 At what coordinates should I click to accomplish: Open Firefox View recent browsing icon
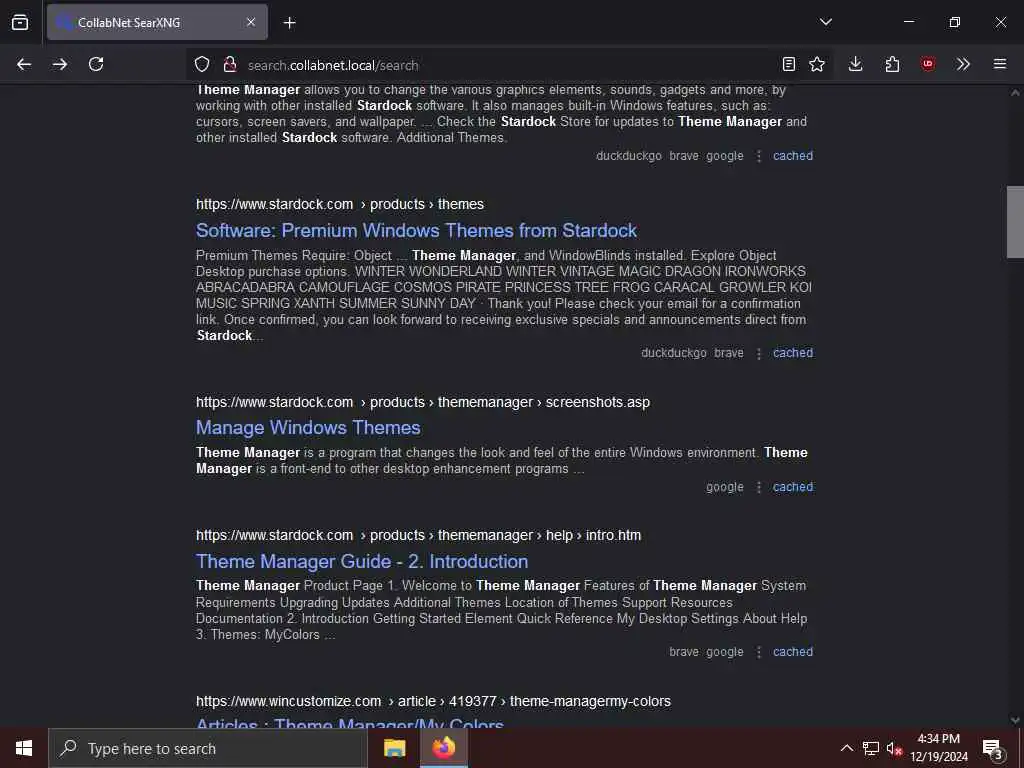pos(20,22)
